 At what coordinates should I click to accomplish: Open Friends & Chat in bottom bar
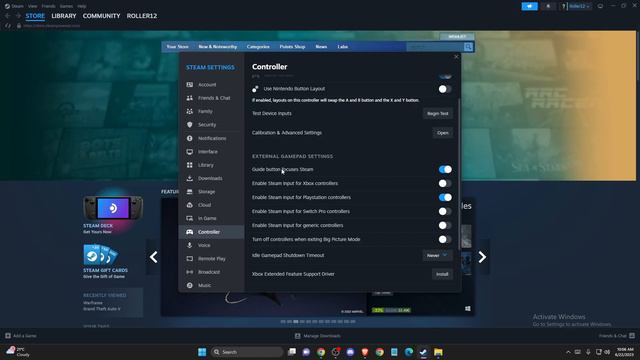[x=616, y=336]
